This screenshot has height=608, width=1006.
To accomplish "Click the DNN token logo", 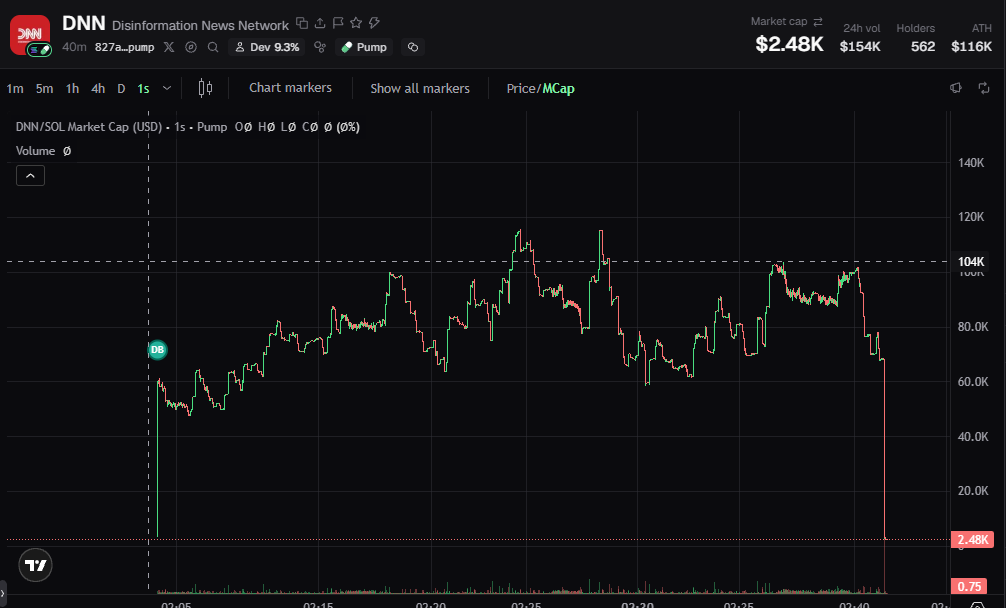I will 30,35.
